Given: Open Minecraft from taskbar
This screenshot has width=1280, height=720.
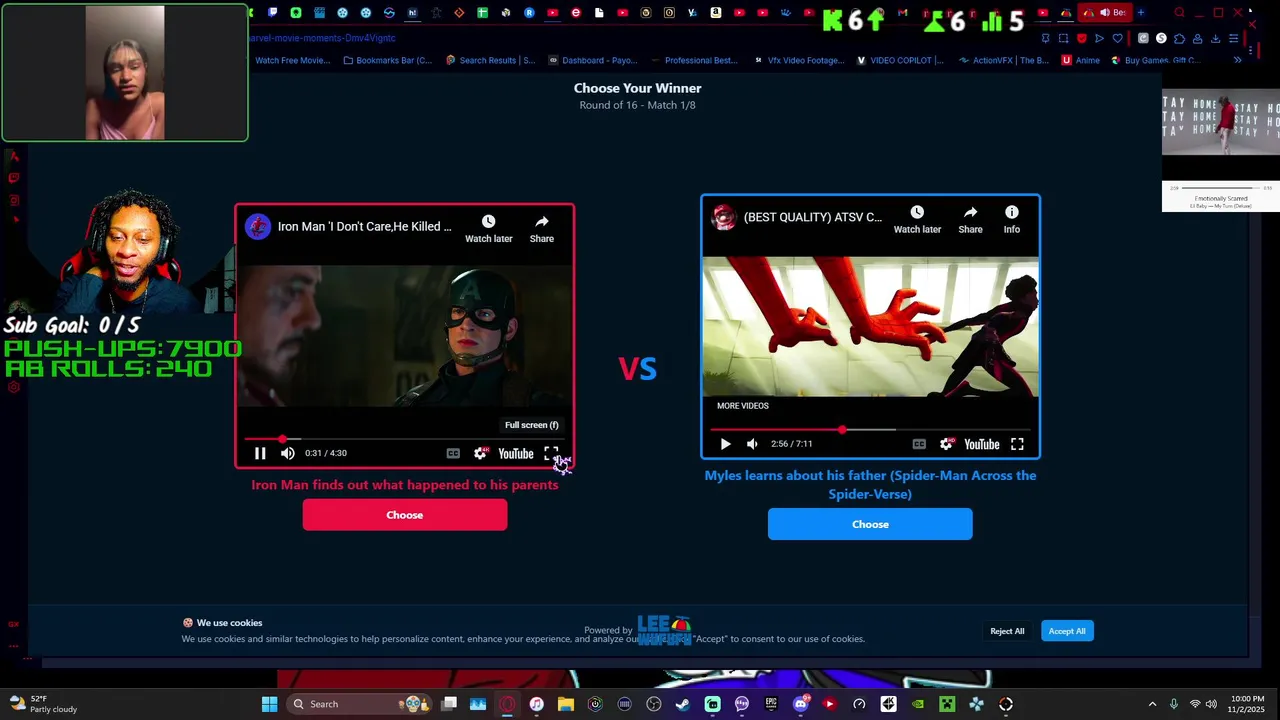Looking at the screenshot, I should click(x=947, y=704).
